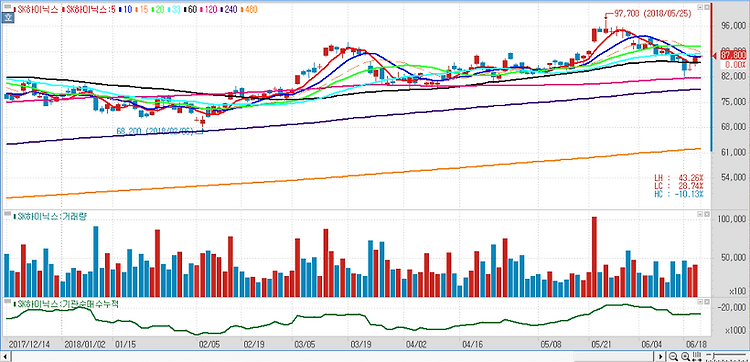Image resolution: width=750 pixels, height=362 pixels.
Task: Click the 03/19 date label
Action: click(x=361, y=344)
